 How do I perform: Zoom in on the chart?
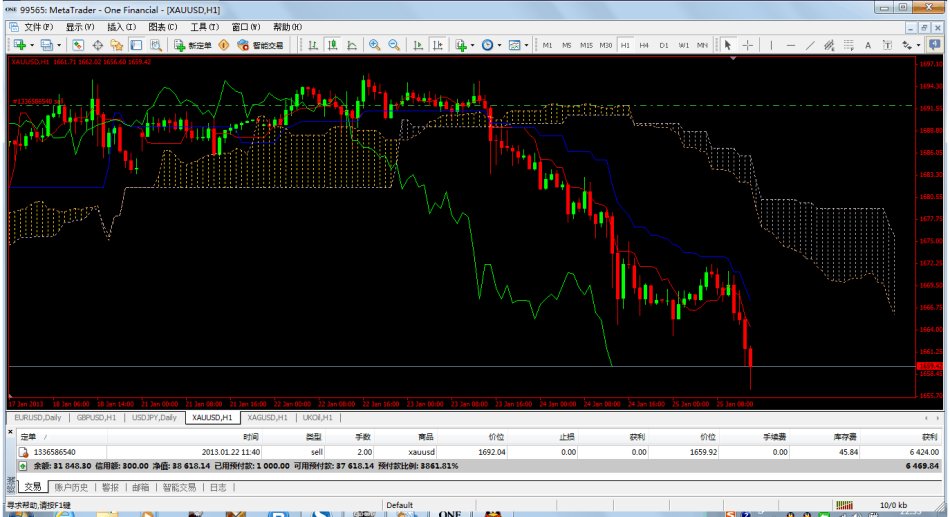click(375, 45)
